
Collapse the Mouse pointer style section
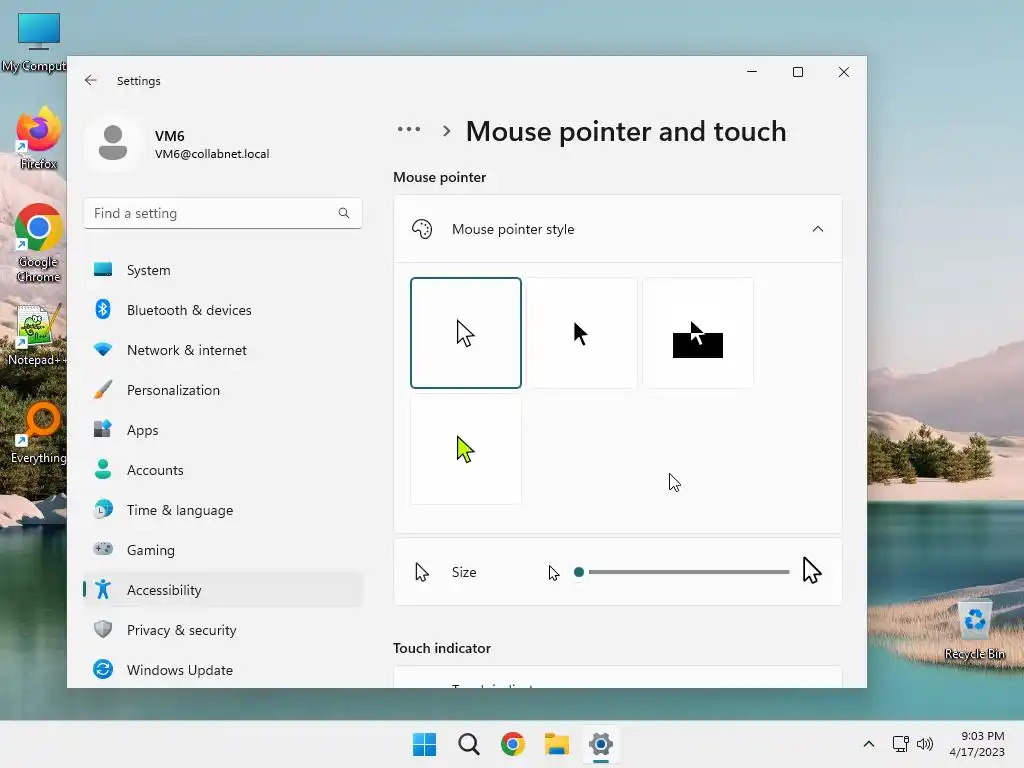point(818,229)
